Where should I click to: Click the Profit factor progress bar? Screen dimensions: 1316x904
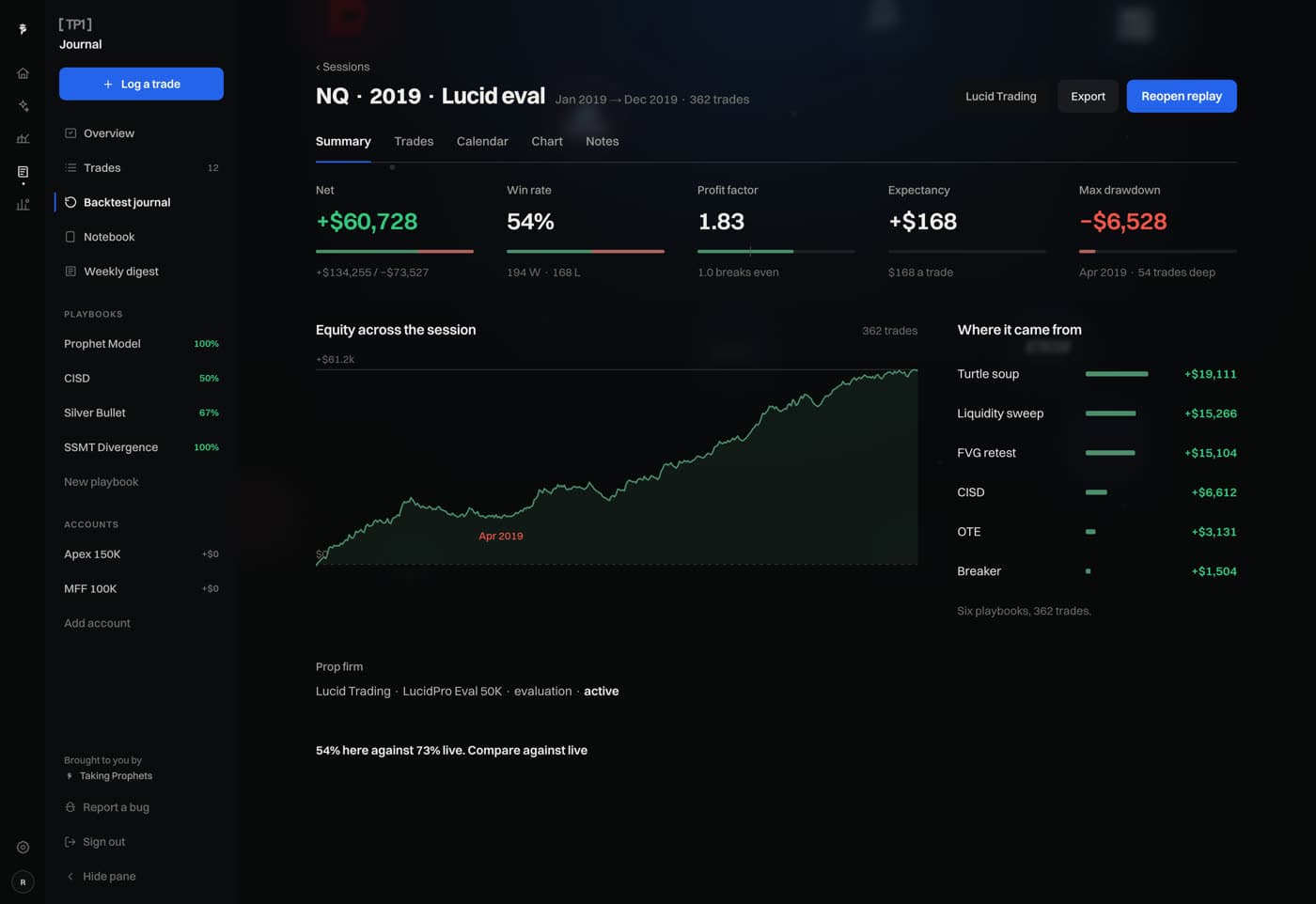(x=776, y=251)
